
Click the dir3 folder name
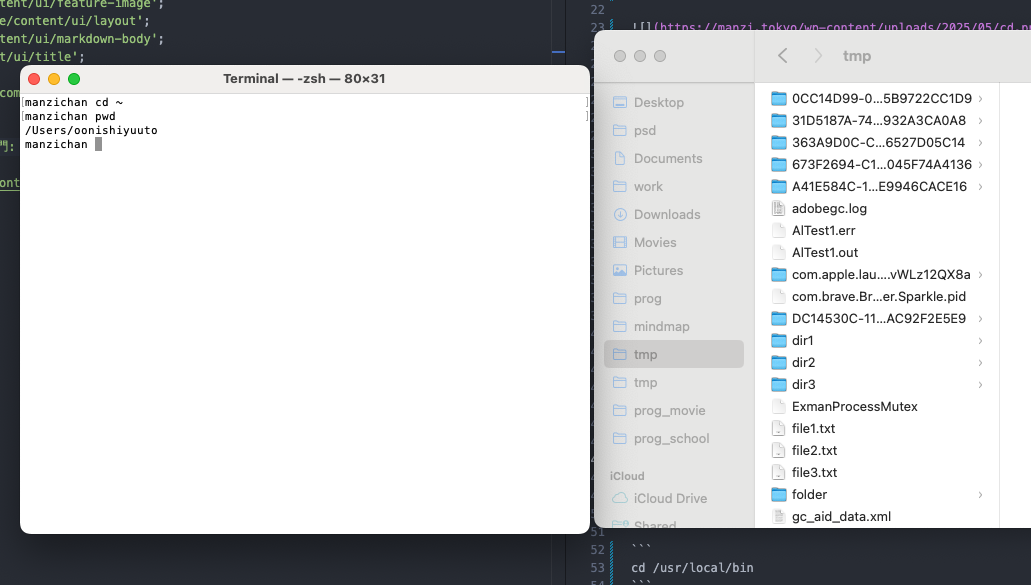point(803,385)
